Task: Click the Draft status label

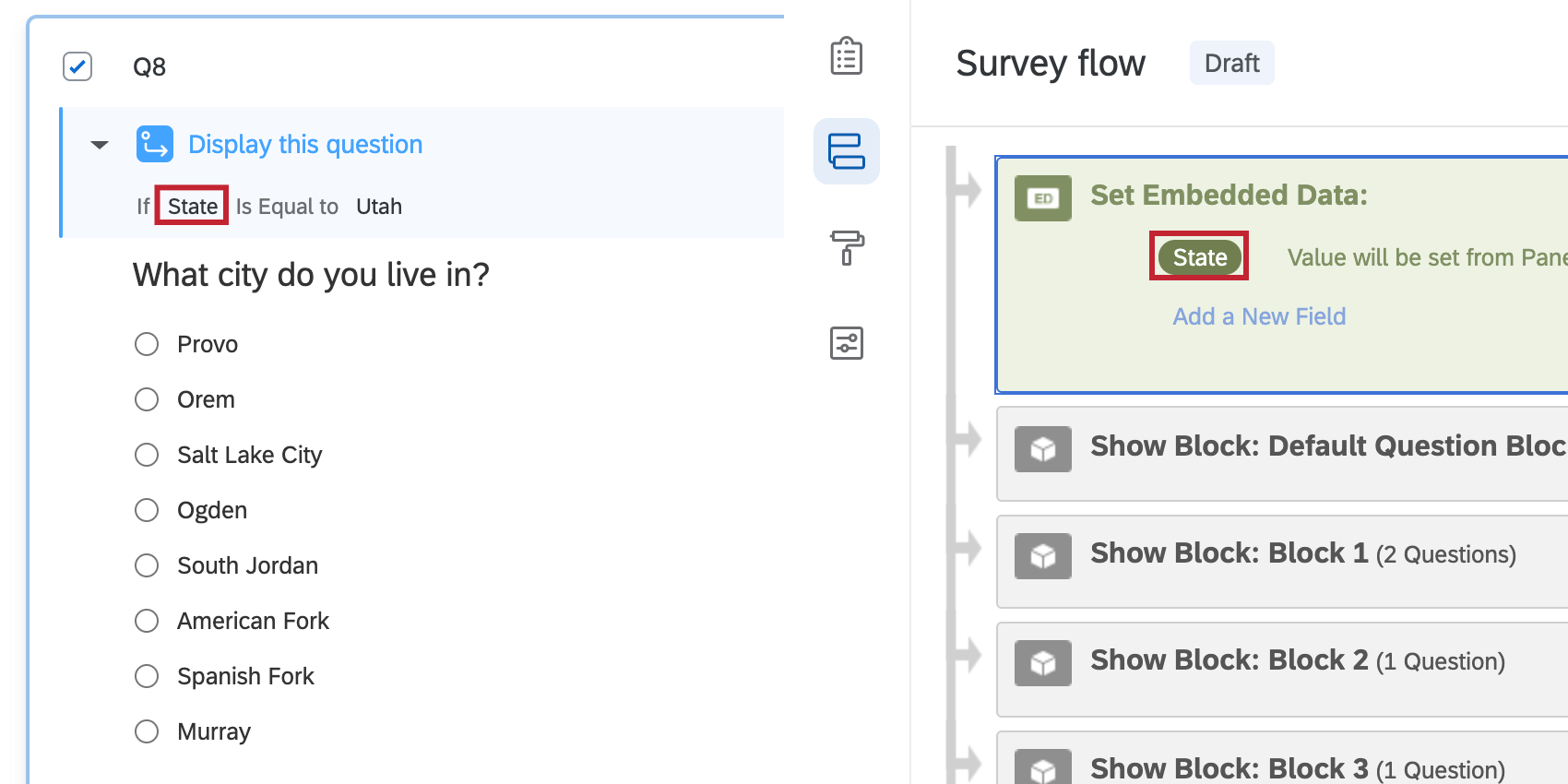Action: coord(1231,63)
